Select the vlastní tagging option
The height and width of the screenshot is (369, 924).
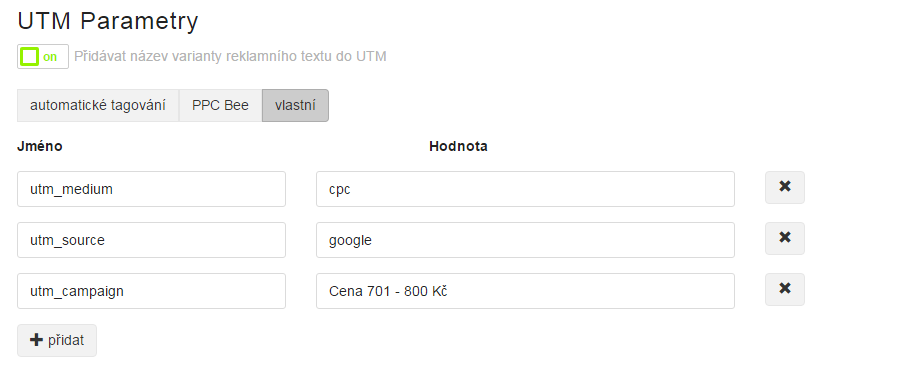295,106
